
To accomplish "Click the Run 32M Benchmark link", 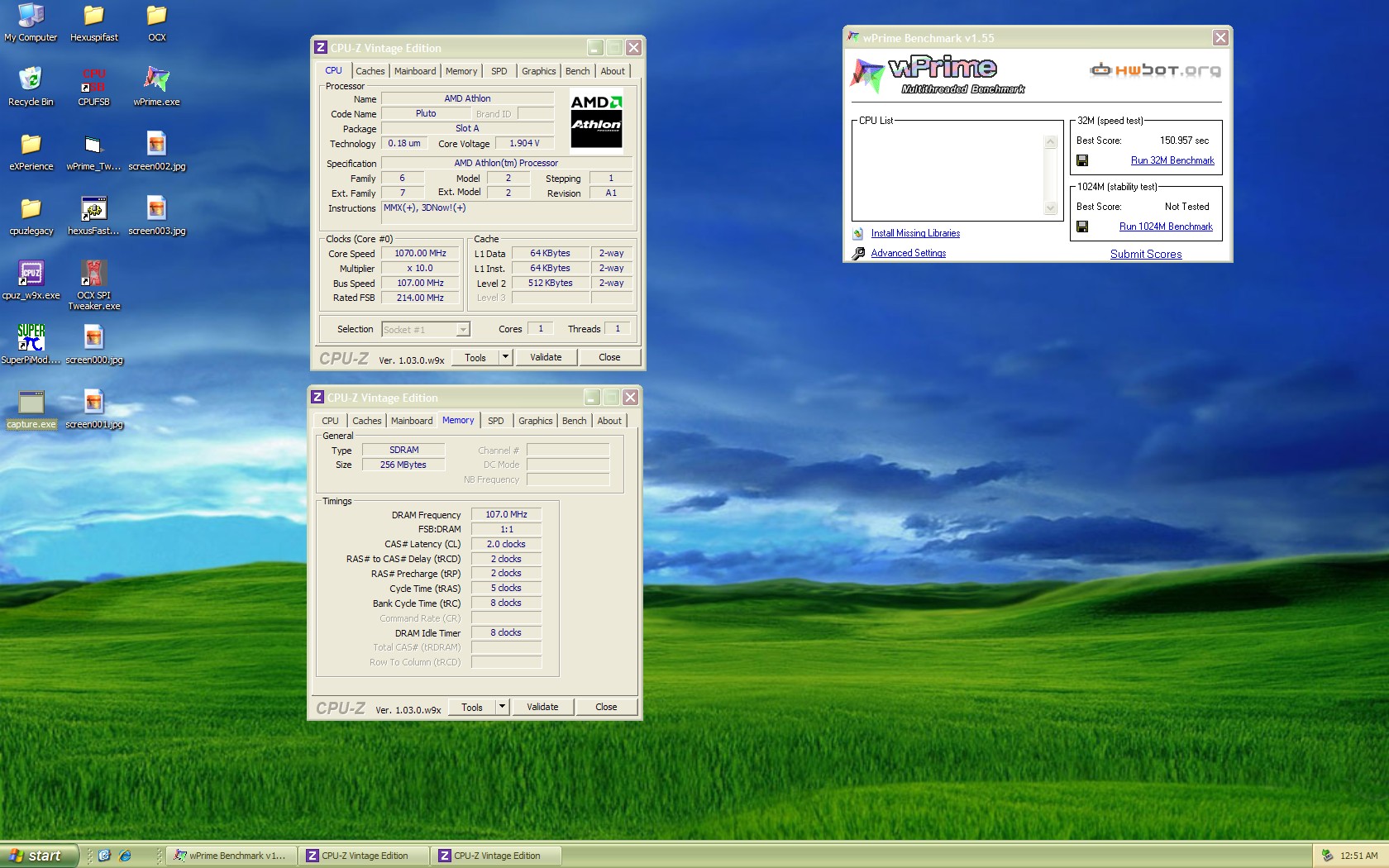I will [x=1172, y=160].
